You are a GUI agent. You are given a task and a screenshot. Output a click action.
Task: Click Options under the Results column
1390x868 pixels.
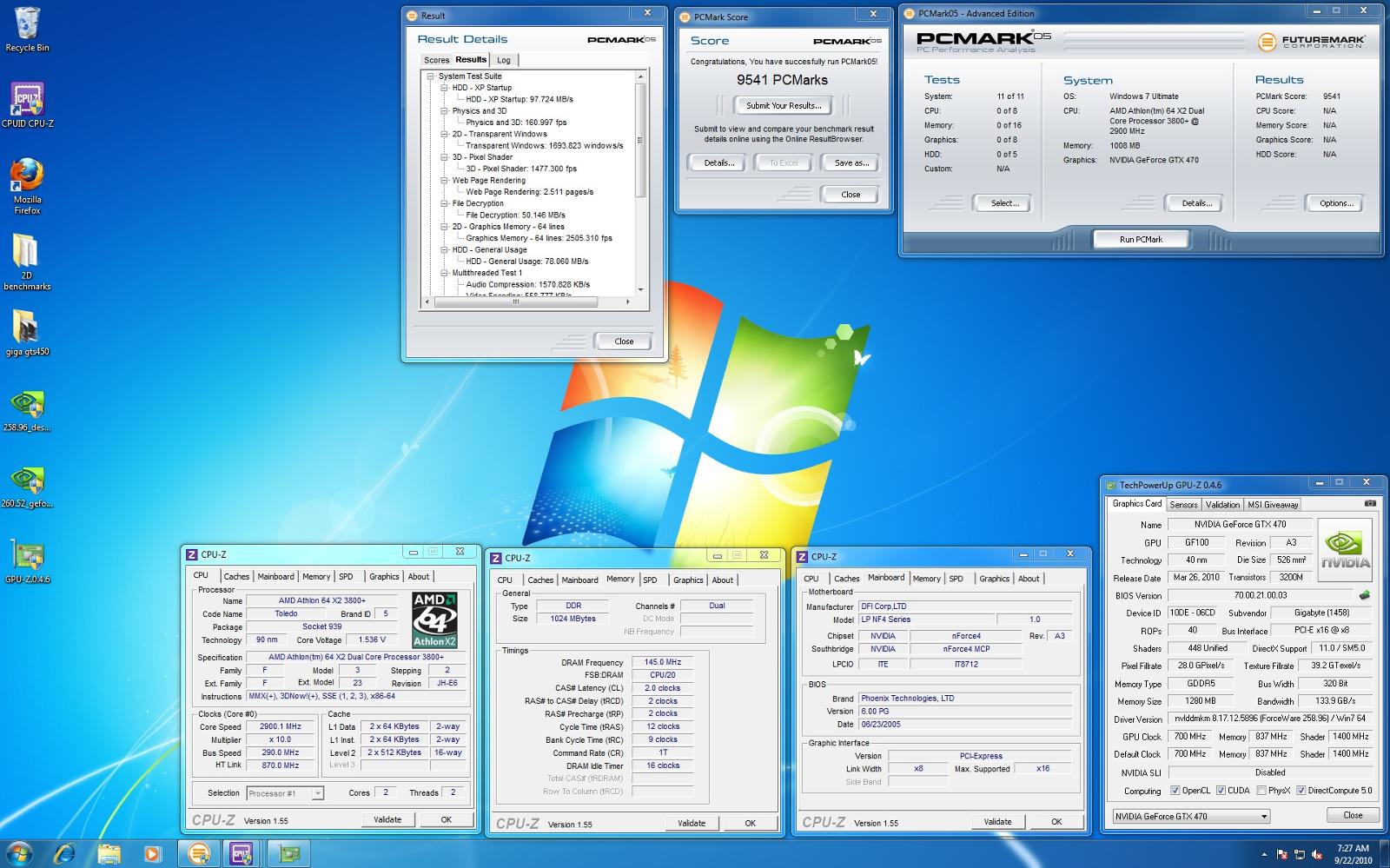tap(1335, 203)
